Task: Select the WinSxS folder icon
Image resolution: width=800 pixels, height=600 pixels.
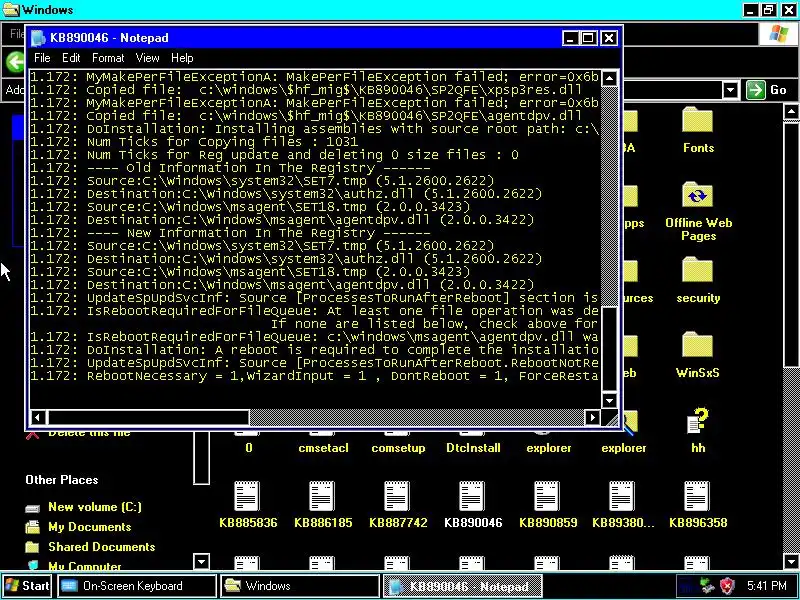Action: click(x=697, y=346)
